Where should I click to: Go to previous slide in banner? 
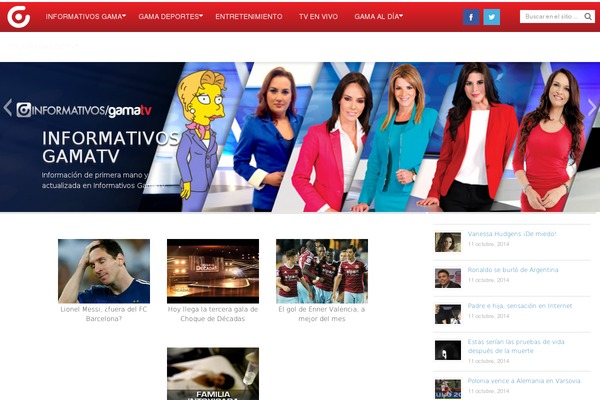pos(8,108)
